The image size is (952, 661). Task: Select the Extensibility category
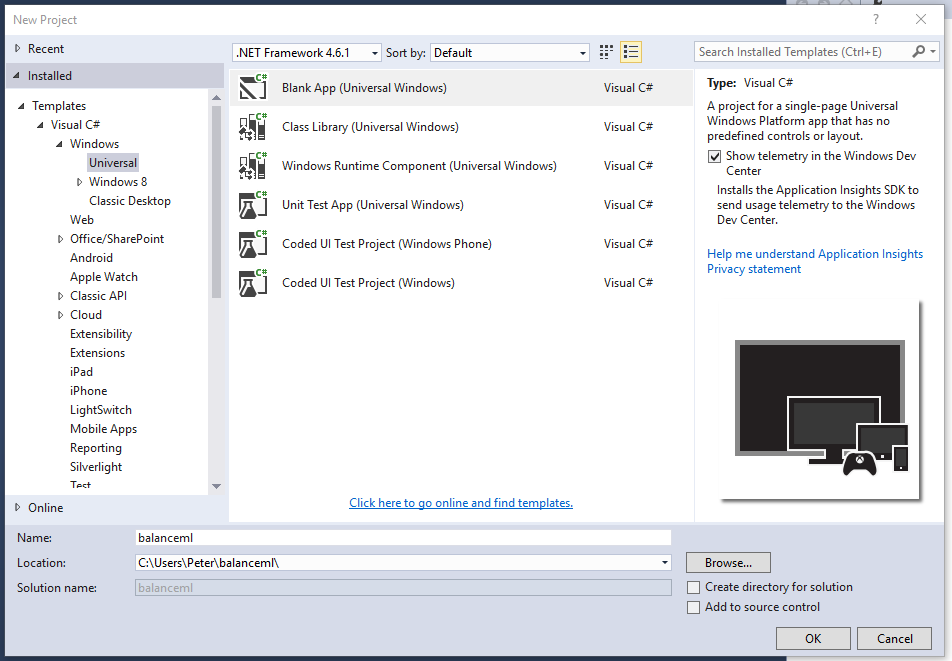point(101,334)
